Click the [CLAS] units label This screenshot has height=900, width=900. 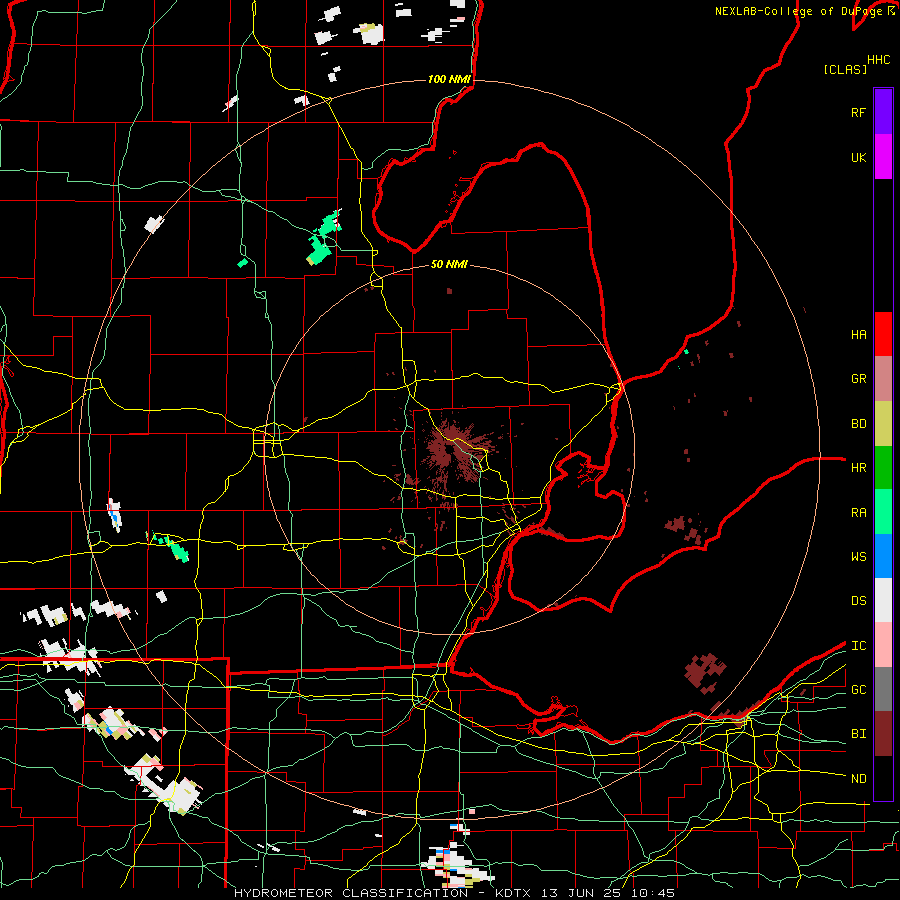click(845, 69)
